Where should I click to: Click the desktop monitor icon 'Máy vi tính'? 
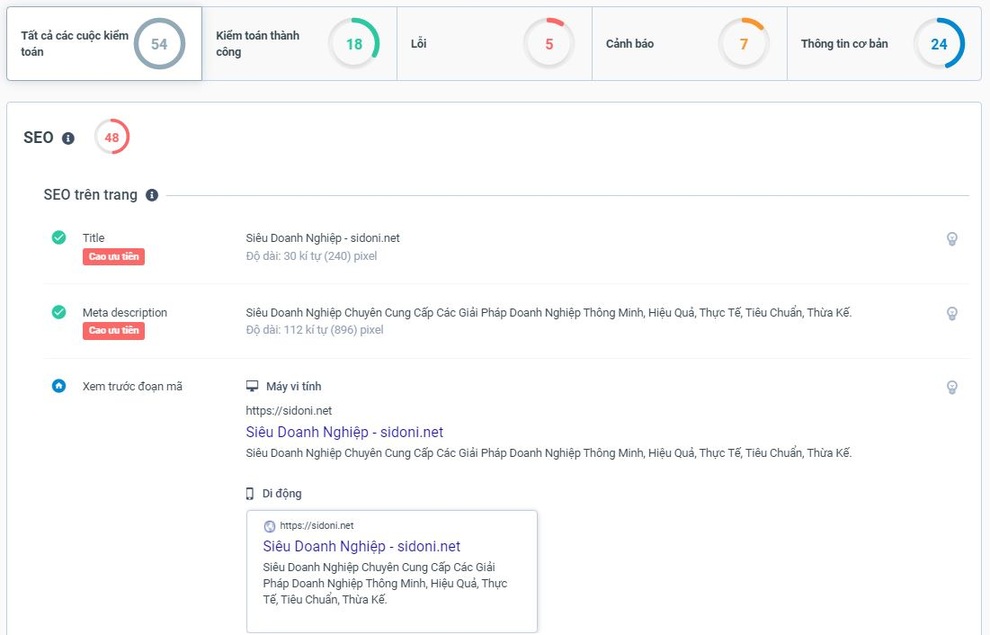(252, 386)
